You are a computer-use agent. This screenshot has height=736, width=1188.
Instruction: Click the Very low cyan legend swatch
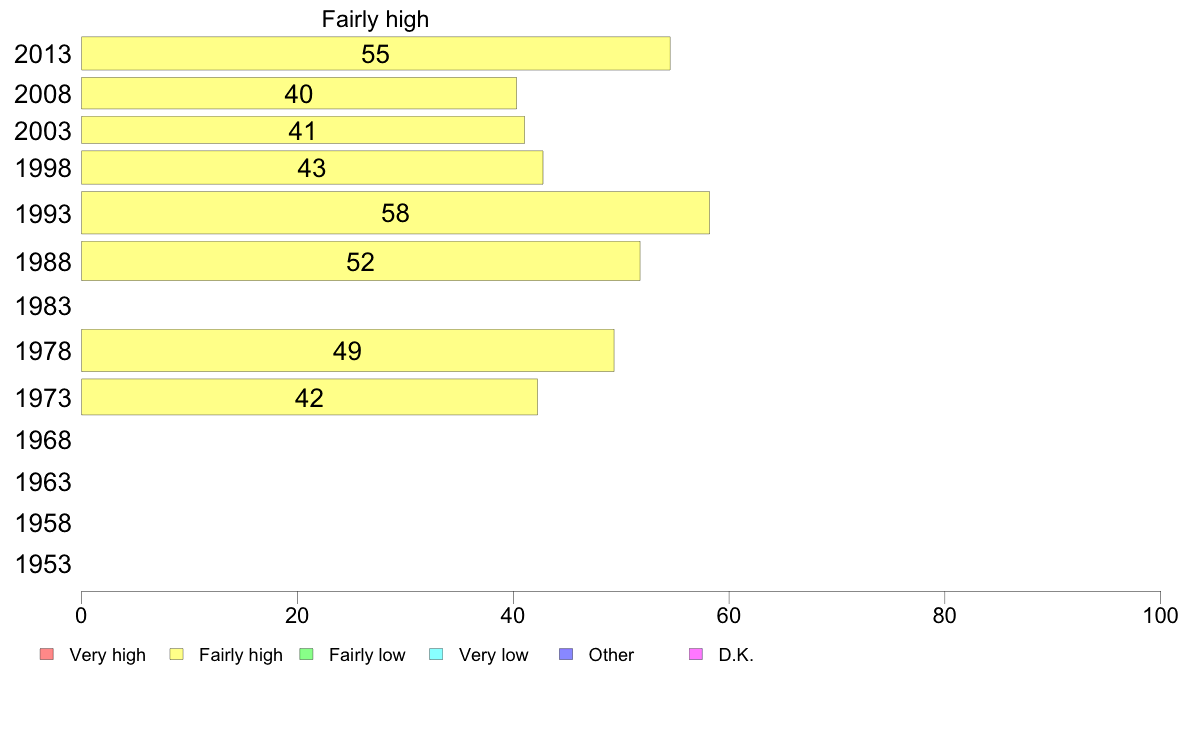436,654
